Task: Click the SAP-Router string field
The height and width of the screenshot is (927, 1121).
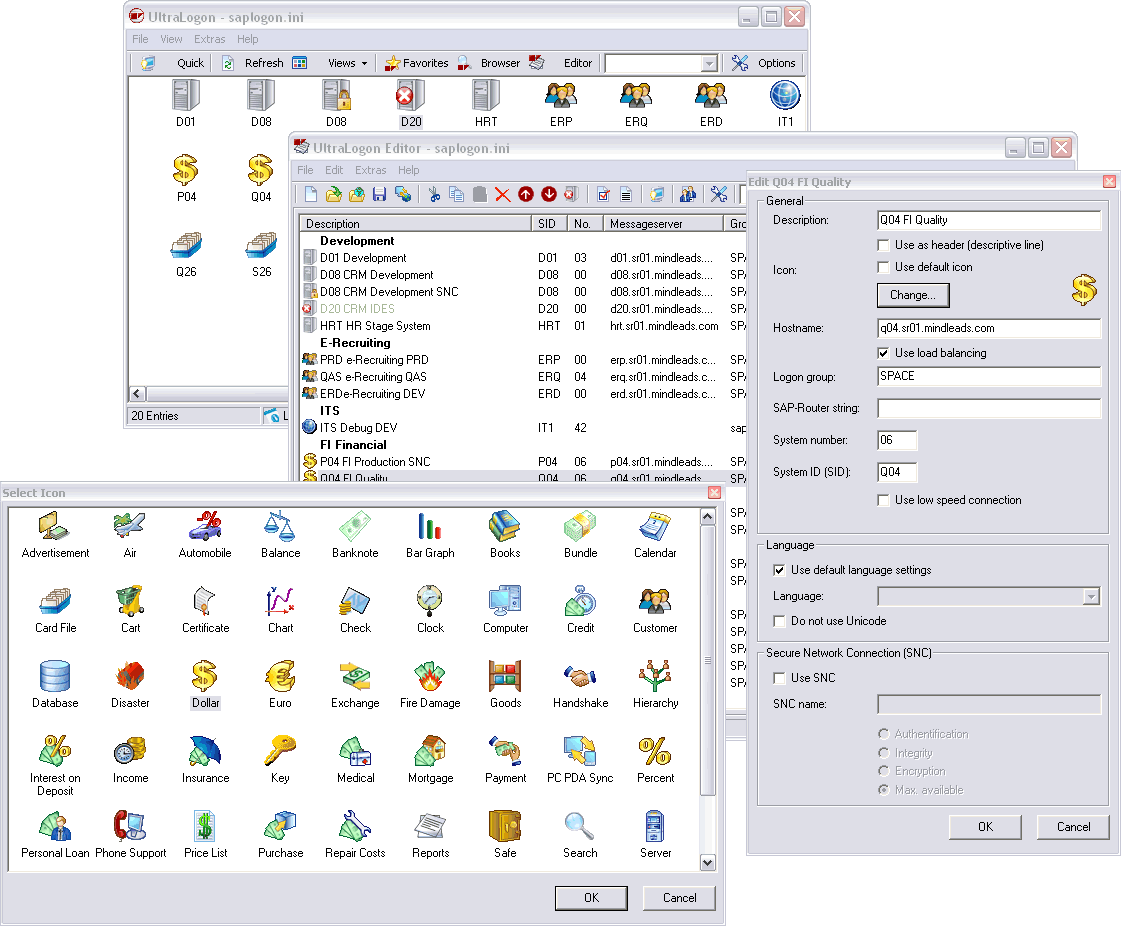Action: [x=989, y=409]
